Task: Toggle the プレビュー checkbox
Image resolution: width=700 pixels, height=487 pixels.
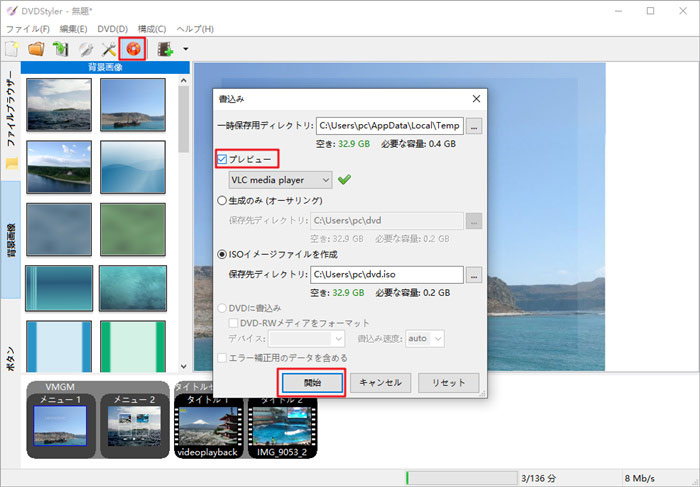Action: (x=223, y=159)
